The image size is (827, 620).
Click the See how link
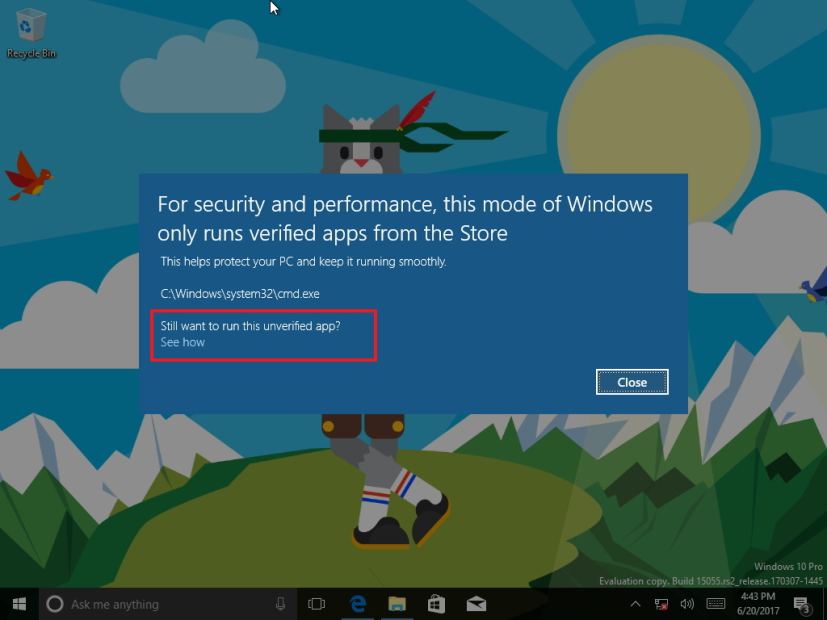[x=182, y=342]
